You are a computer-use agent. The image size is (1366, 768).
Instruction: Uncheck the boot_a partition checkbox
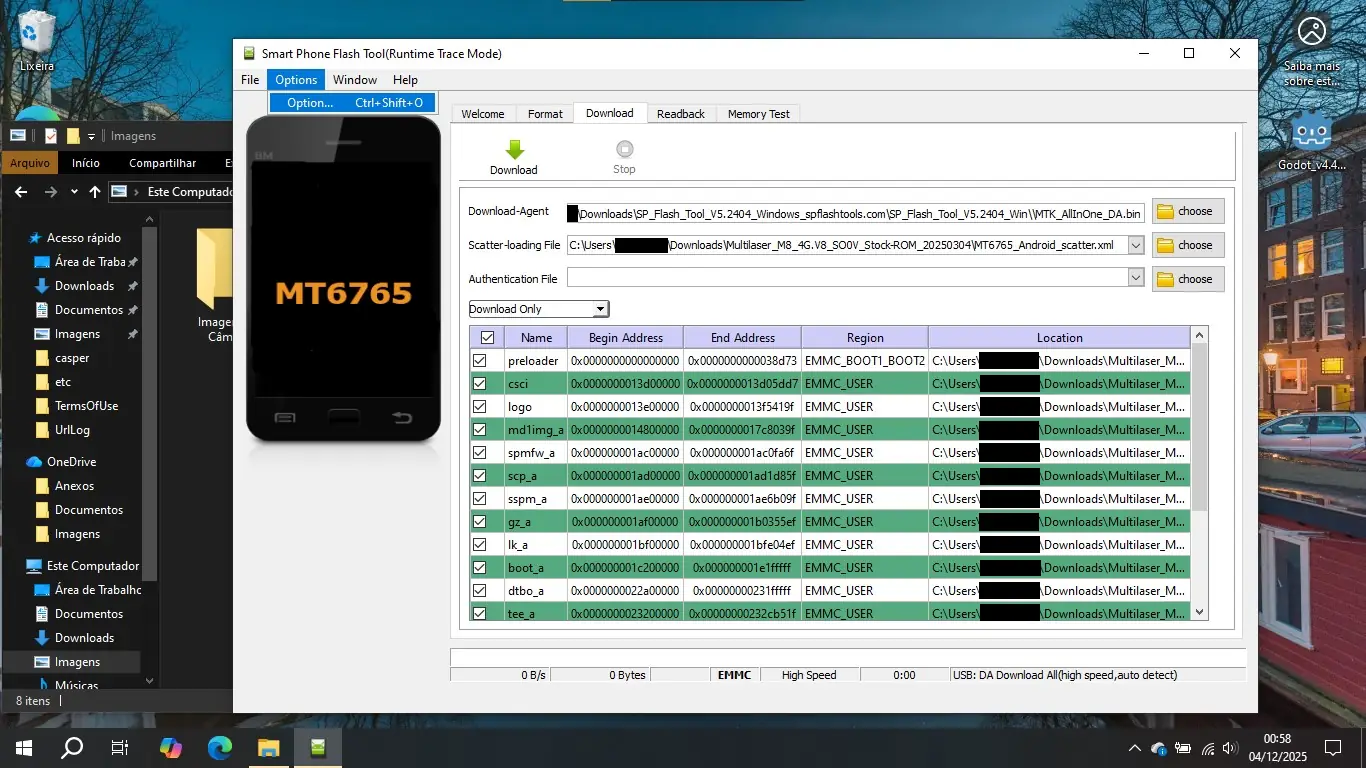click(480, 568)
